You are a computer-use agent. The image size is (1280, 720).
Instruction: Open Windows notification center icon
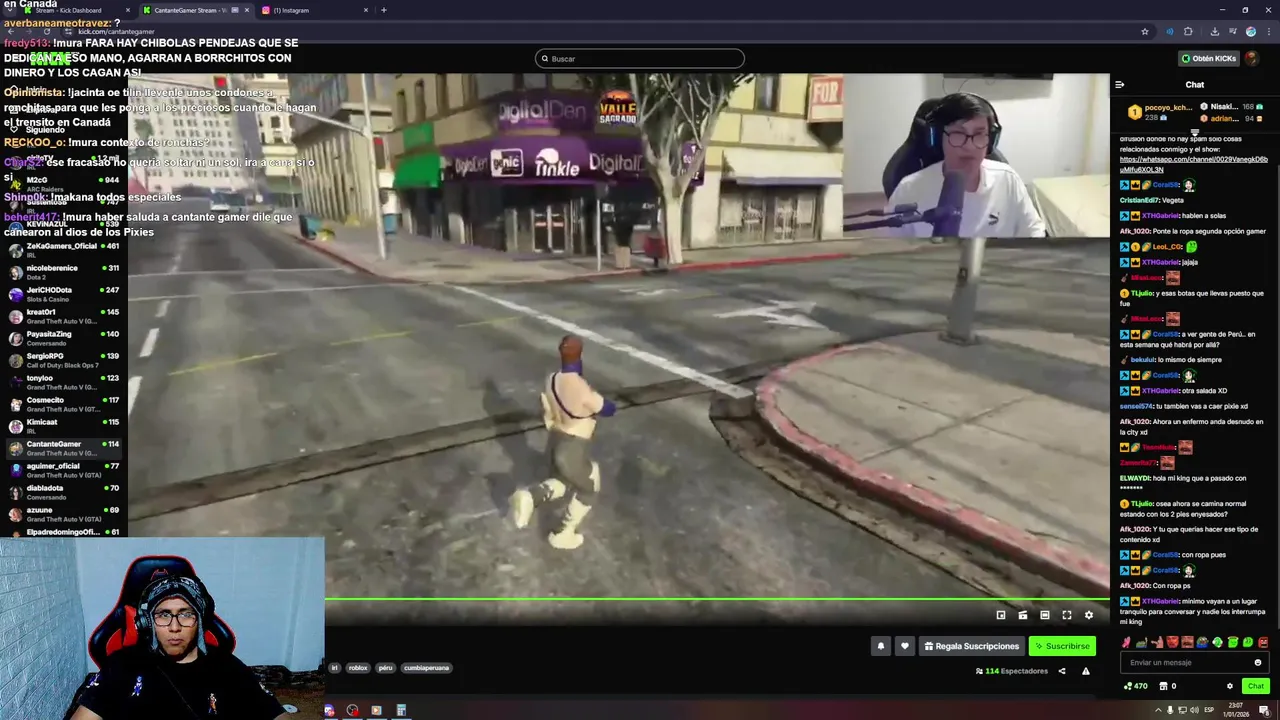tap(1265, 711)
